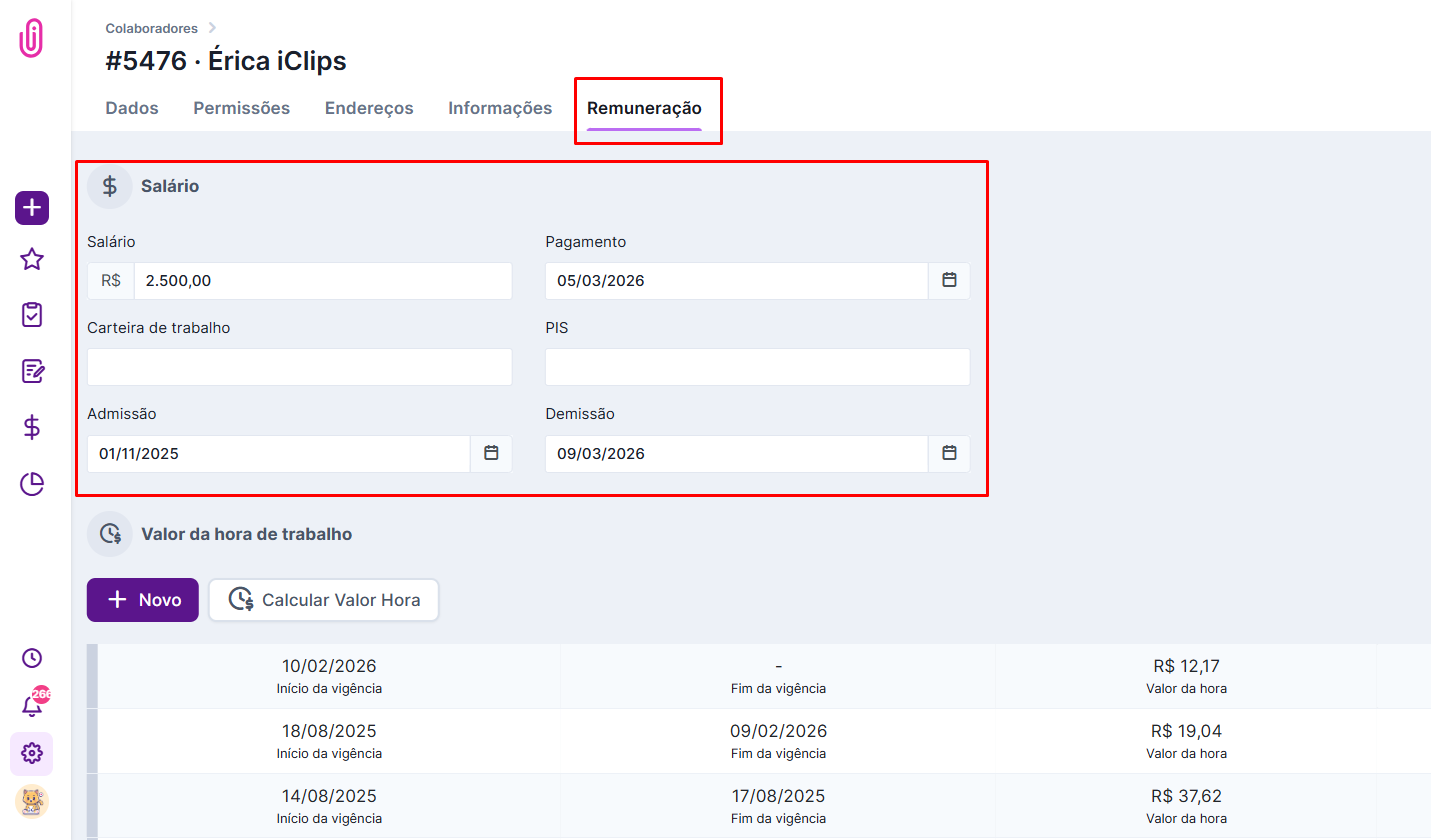Click the Carteira de trabalho input field
1431x840 pixels.
[299, 367]
